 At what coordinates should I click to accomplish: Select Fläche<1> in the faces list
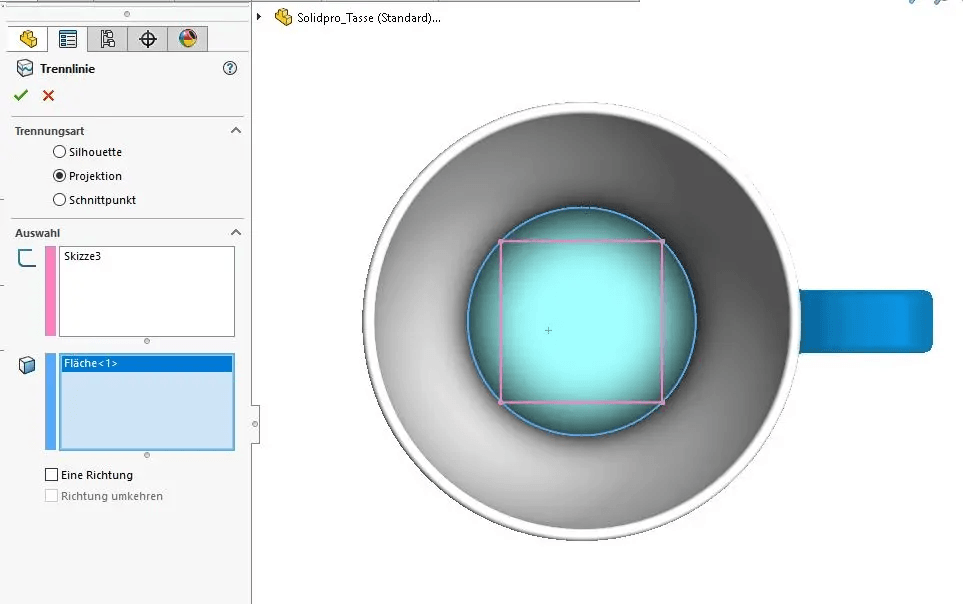pos(91,364)
